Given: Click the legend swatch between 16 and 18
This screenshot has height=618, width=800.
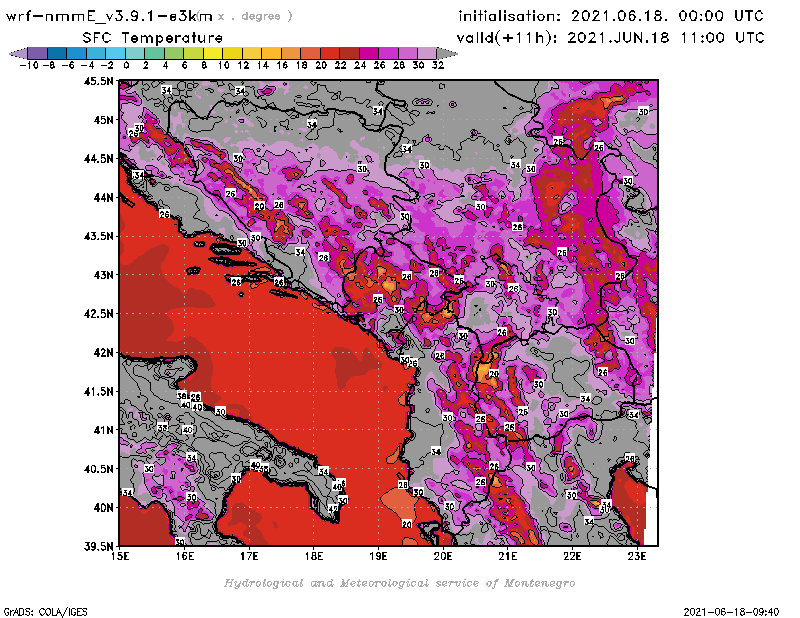Looking at the screenshot, I should [290, 53].
